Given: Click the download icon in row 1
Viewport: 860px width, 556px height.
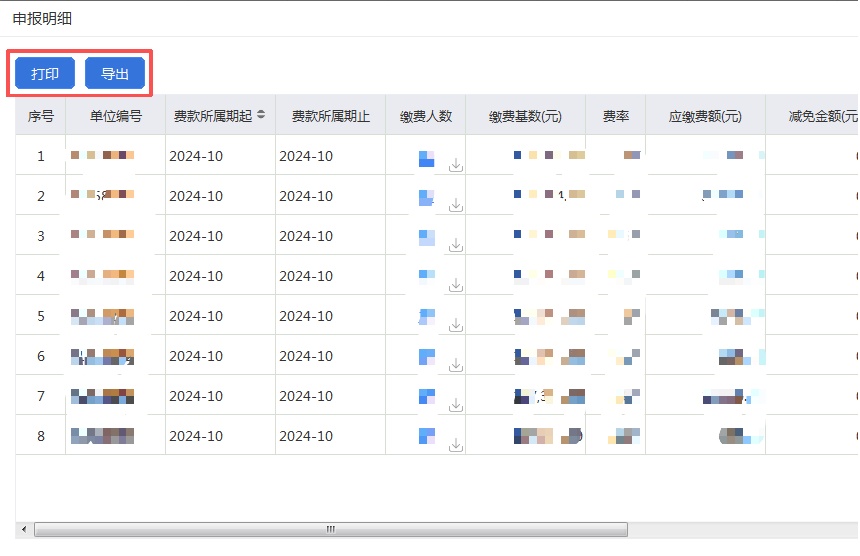Looking at the screenshot, I should [456, 165].
